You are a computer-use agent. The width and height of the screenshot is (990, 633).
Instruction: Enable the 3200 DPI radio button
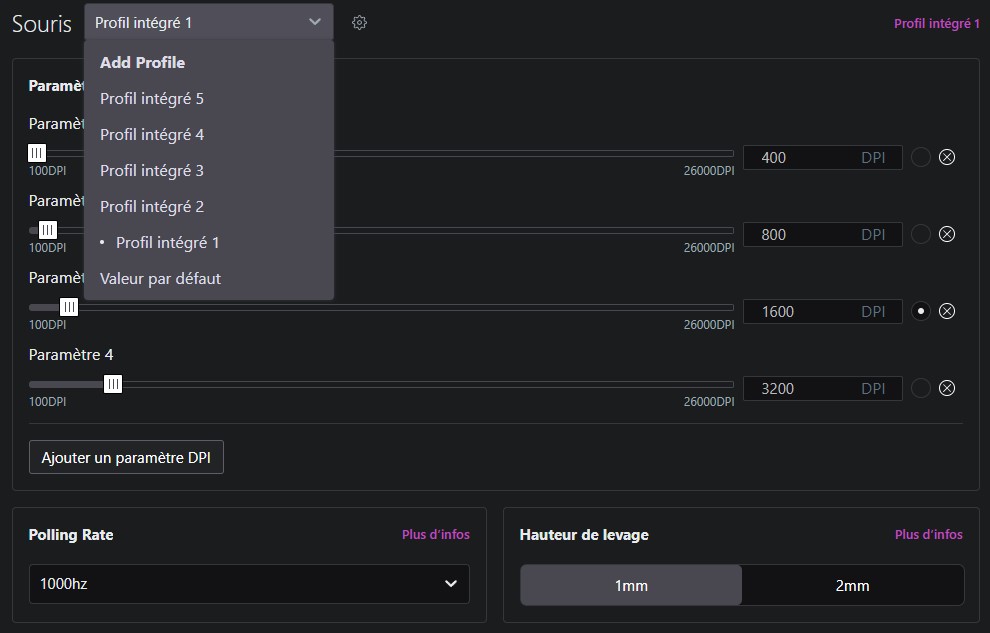coord(921,388)
